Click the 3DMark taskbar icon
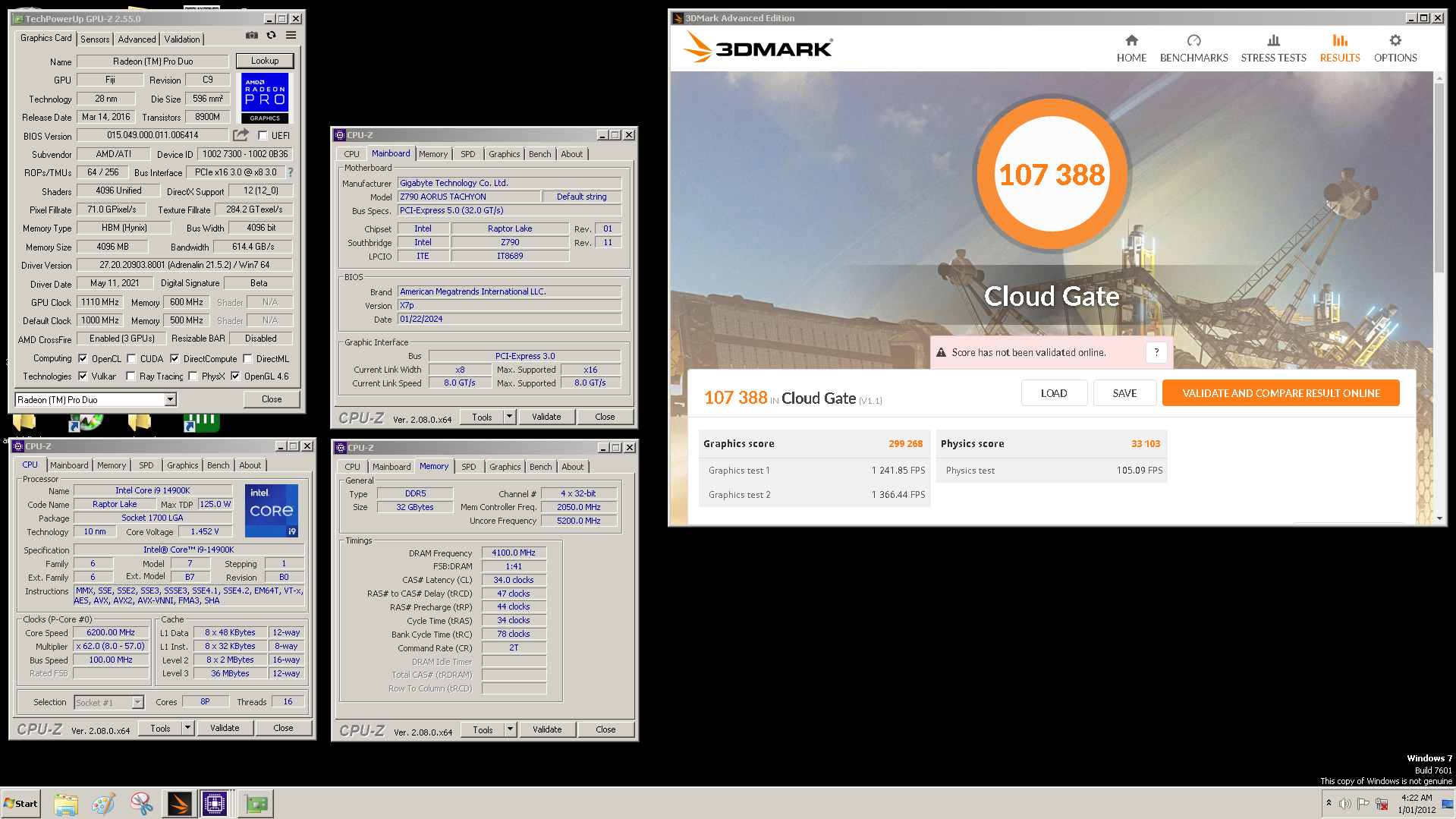The image size is (1456, 819). (x=179, y=803)
